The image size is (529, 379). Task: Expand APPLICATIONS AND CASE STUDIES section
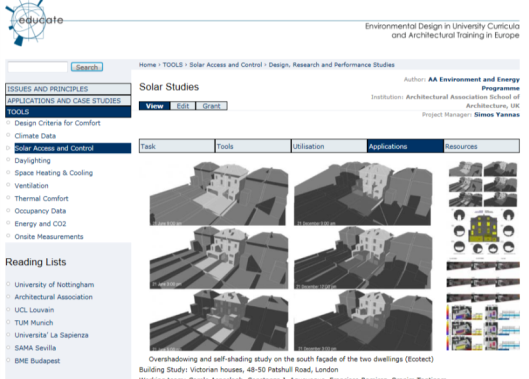(68, 101)
